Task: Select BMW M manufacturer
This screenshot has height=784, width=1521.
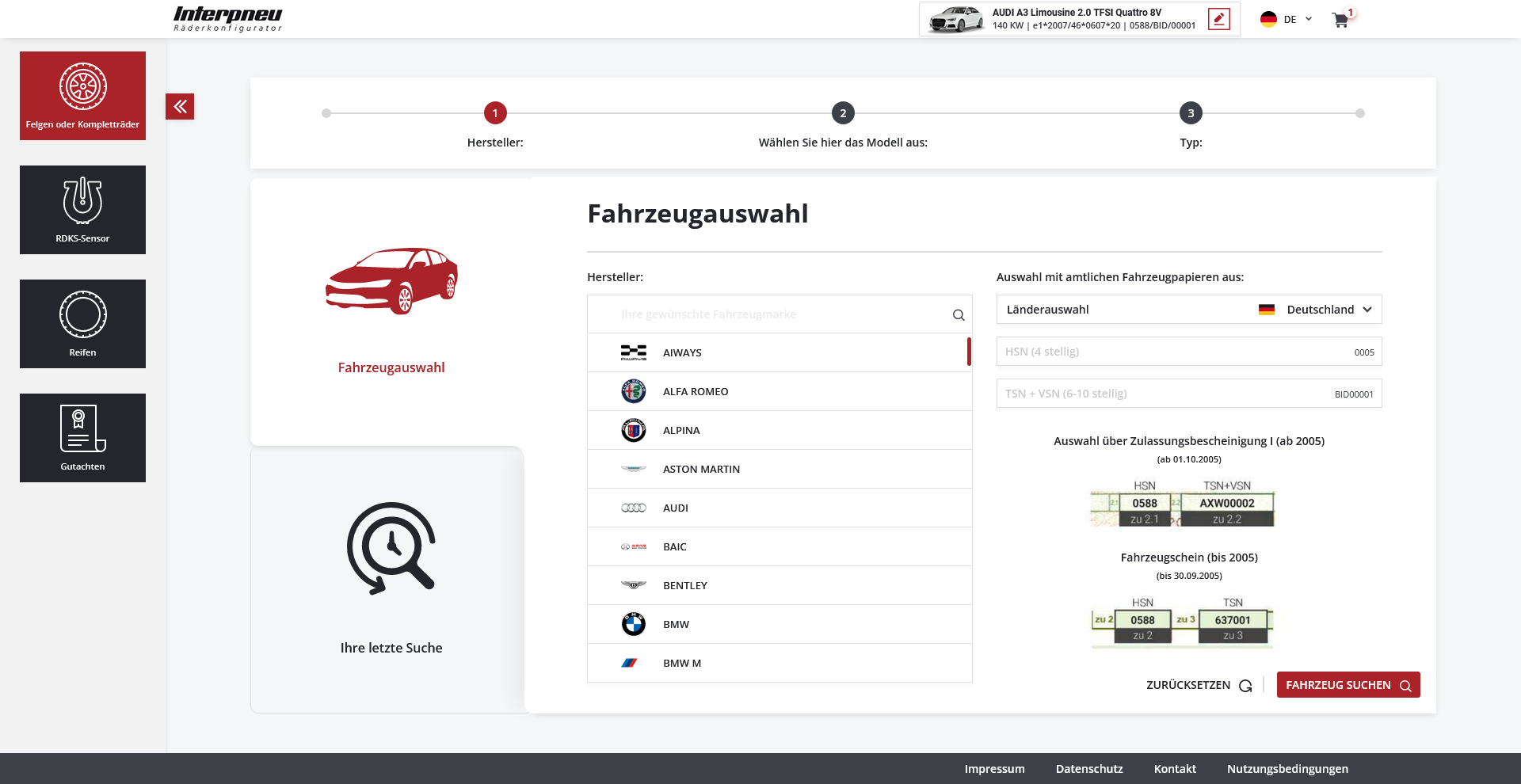Action: 780,663
